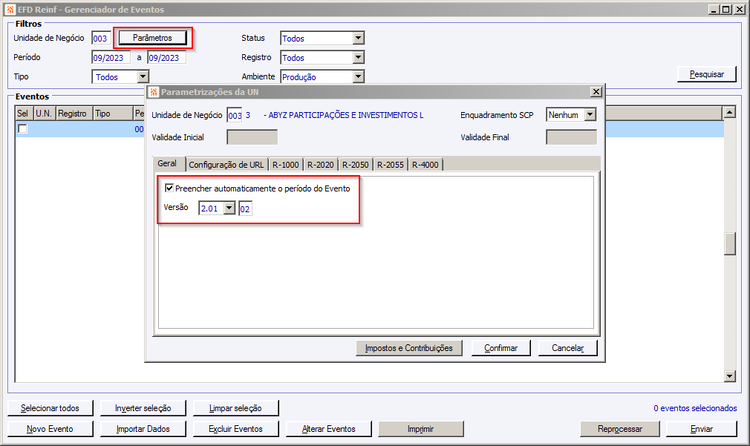Screen dimensions: 750x446
Task: Click the Tipo column header in Eventos
Action: [113, 113]
